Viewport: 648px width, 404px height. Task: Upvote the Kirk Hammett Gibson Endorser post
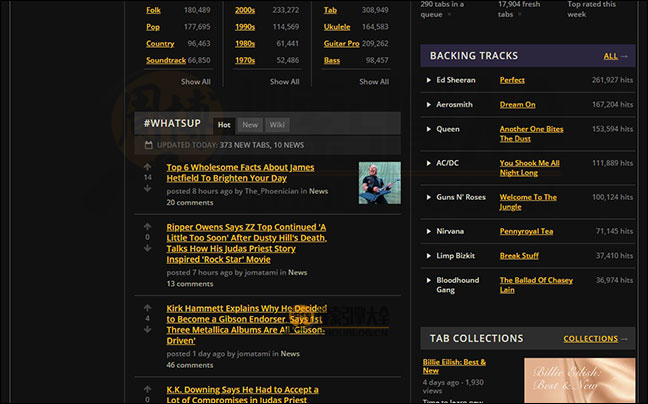pyautogui.click(x=148, y=308)
